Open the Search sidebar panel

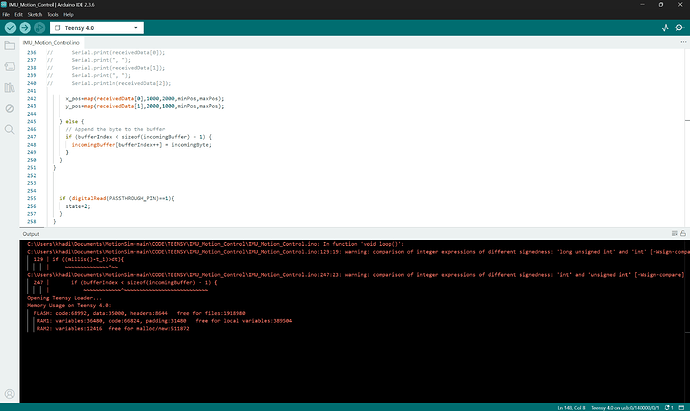pos(10,129)
